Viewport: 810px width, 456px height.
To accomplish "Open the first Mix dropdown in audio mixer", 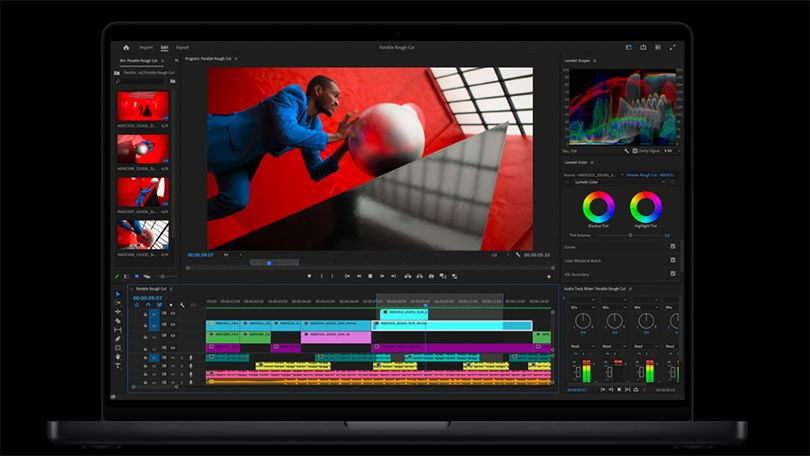I will click(582, 307).
